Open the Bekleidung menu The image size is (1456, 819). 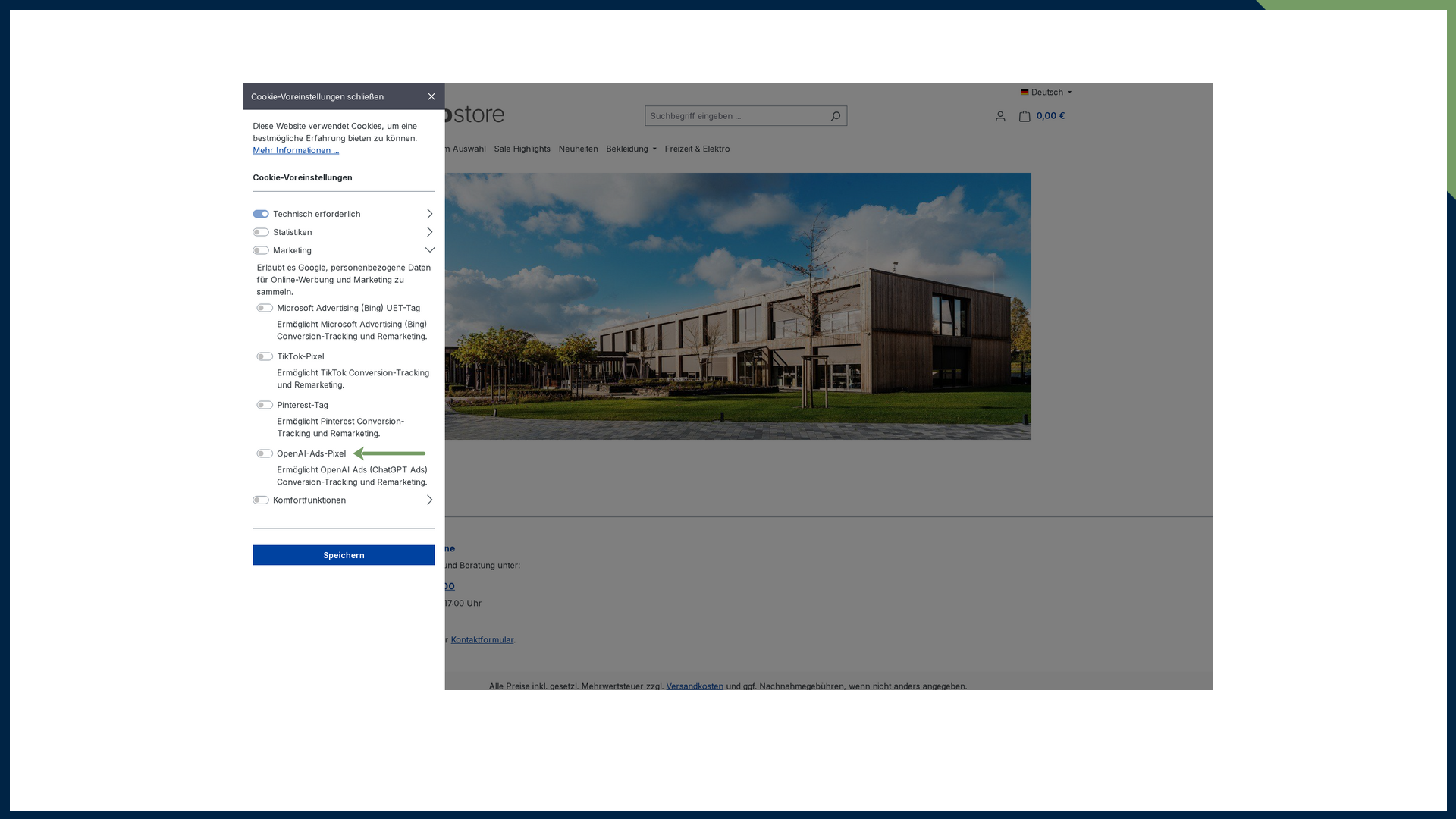tap(631, 149)
